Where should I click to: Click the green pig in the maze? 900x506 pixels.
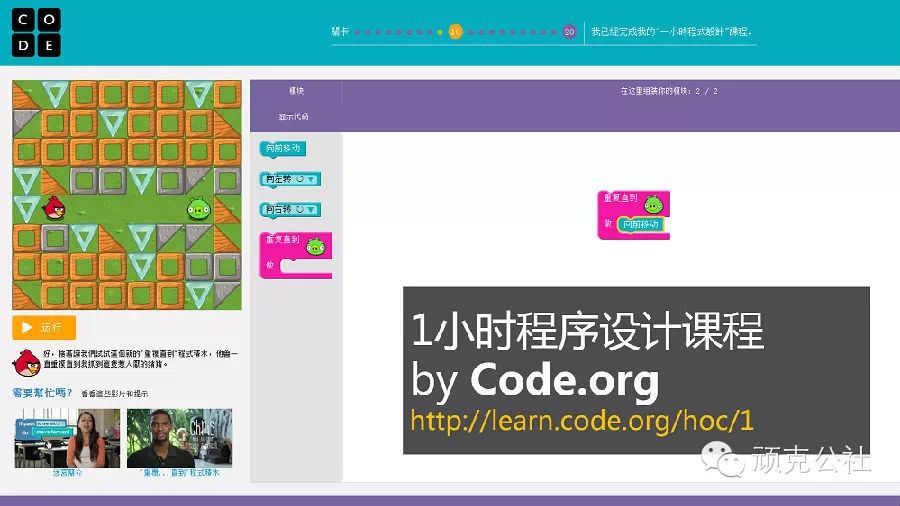click(x=199, y=209)
